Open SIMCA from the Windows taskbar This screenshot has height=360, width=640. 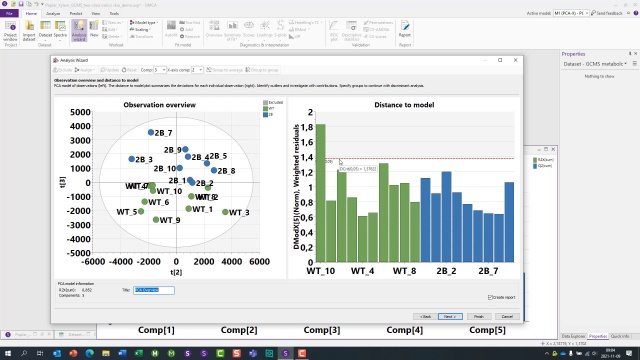click(285, 353)
